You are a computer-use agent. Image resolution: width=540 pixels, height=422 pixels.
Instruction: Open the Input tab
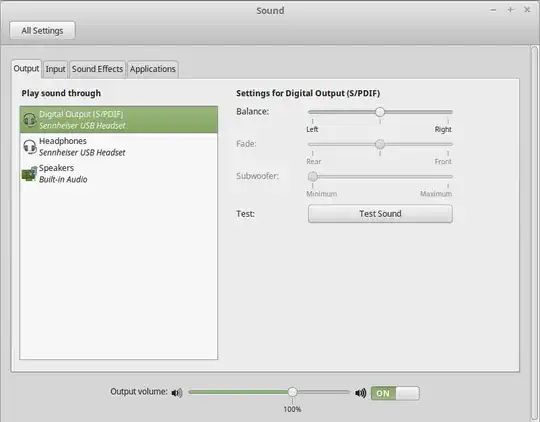point(55,69)
